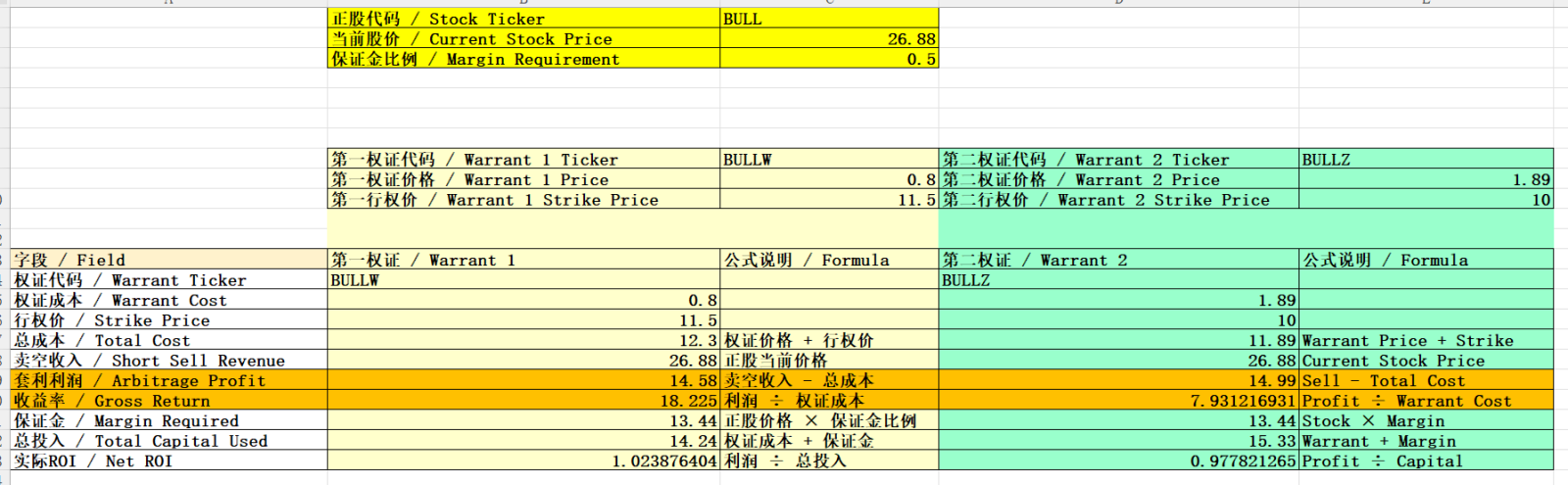Select the '利润 ÷ 权证成本' formula cell

[x=829, y=401]
